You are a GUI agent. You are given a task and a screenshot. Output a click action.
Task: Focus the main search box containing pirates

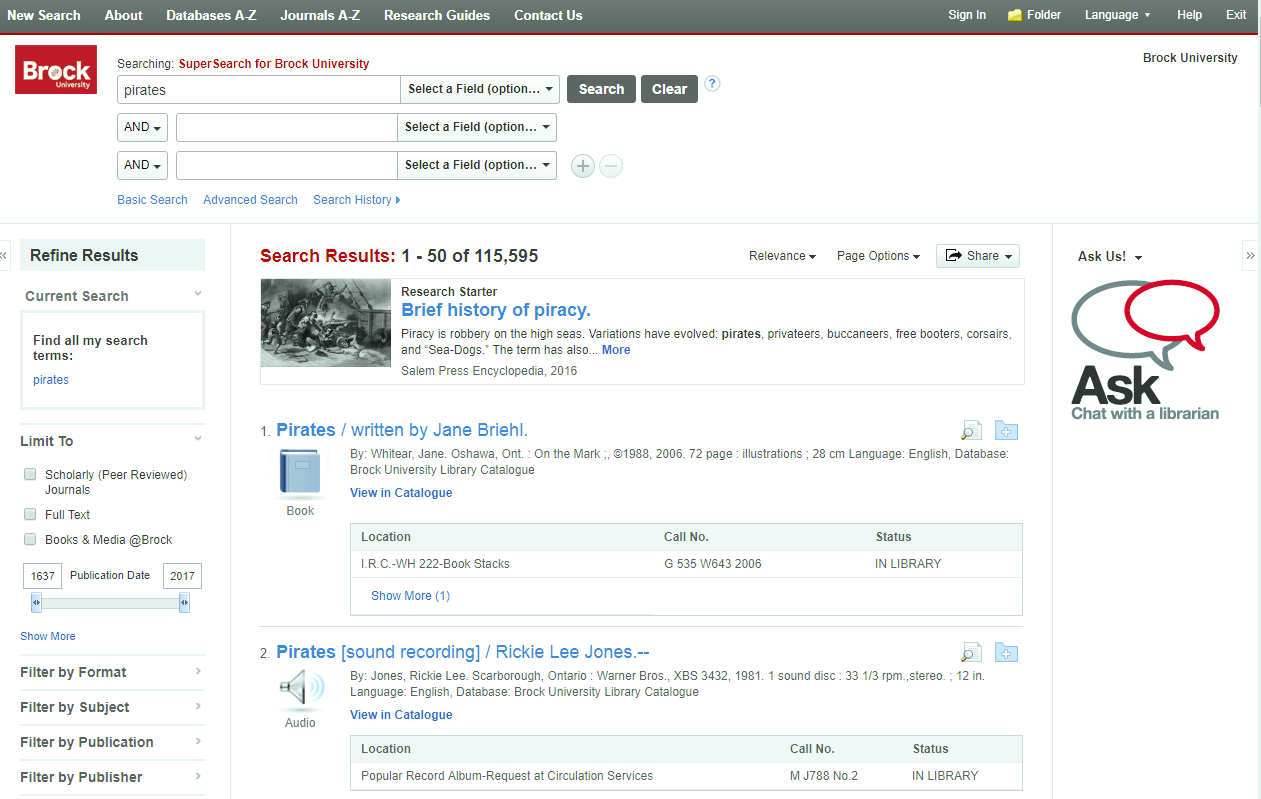(x=258, y=89)
